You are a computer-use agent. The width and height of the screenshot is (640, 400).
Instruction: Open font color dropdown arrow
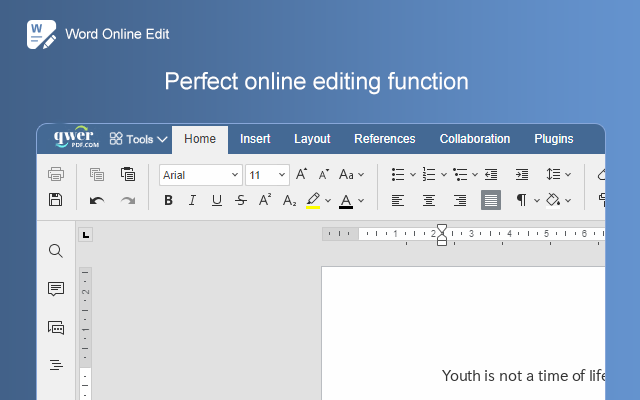pos(361,201)
